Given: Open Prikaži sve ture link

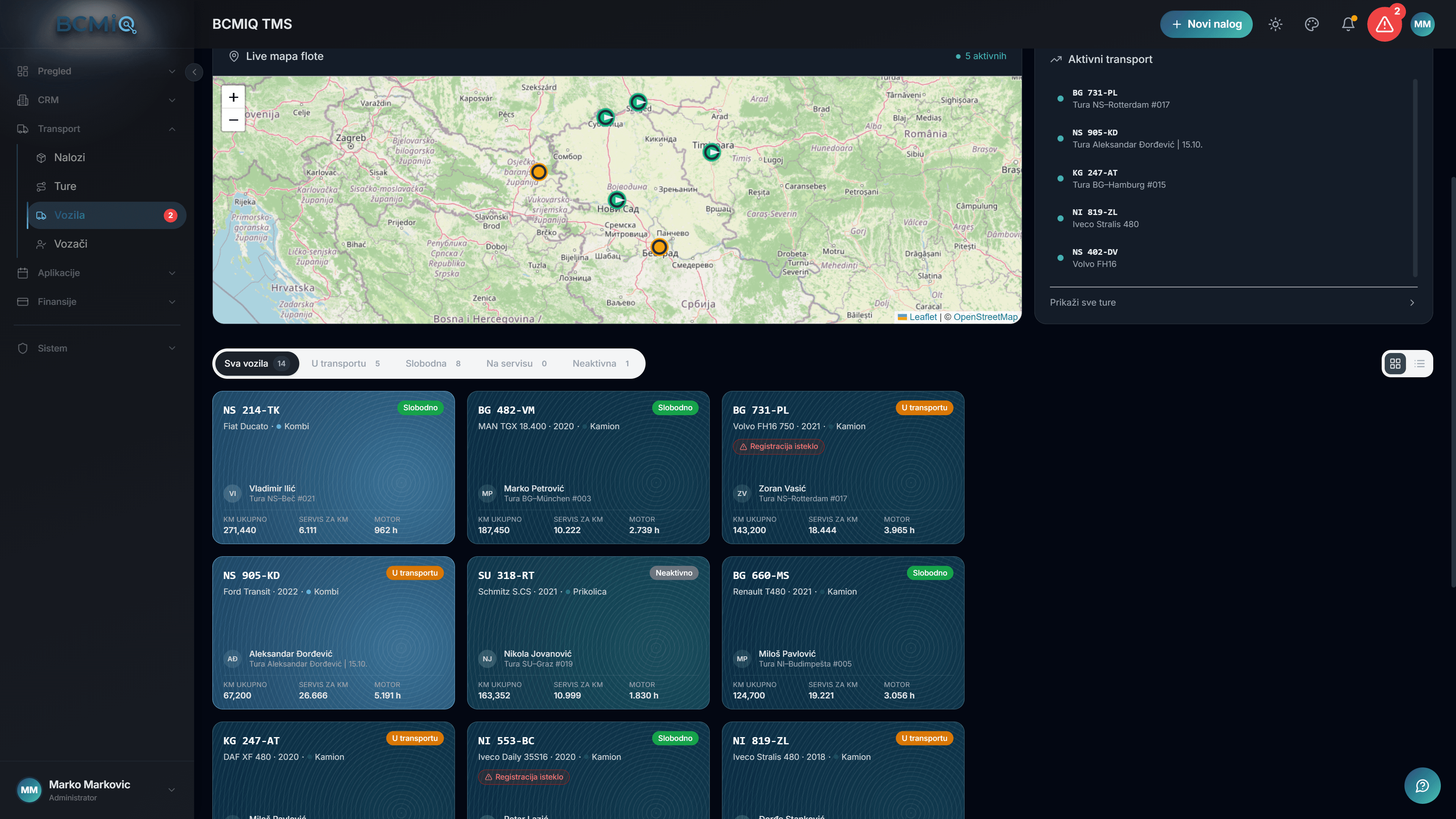Looking at the screenshot, I should (x=1233, y=303).
